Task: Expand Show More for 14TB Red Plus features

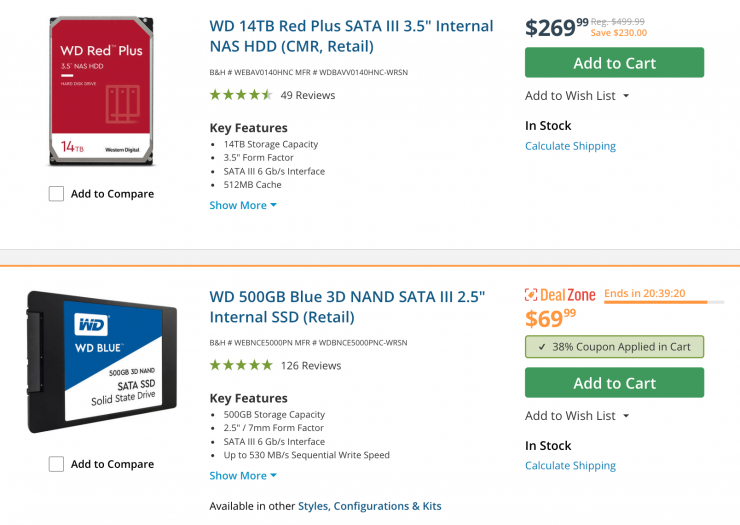Action: click(x=243, y=205)
